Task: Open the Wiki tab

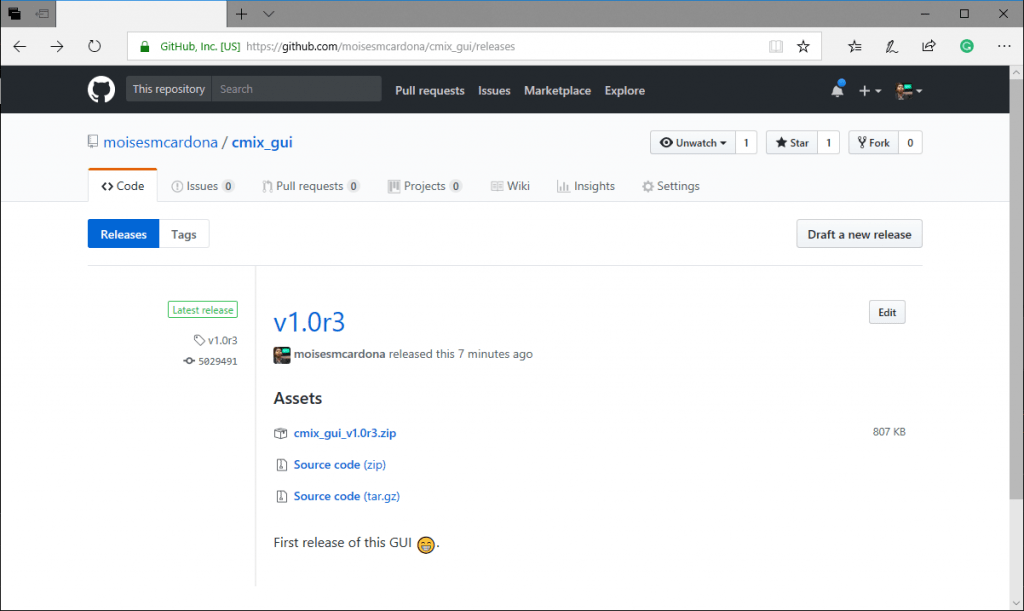Action: point(510,186)
